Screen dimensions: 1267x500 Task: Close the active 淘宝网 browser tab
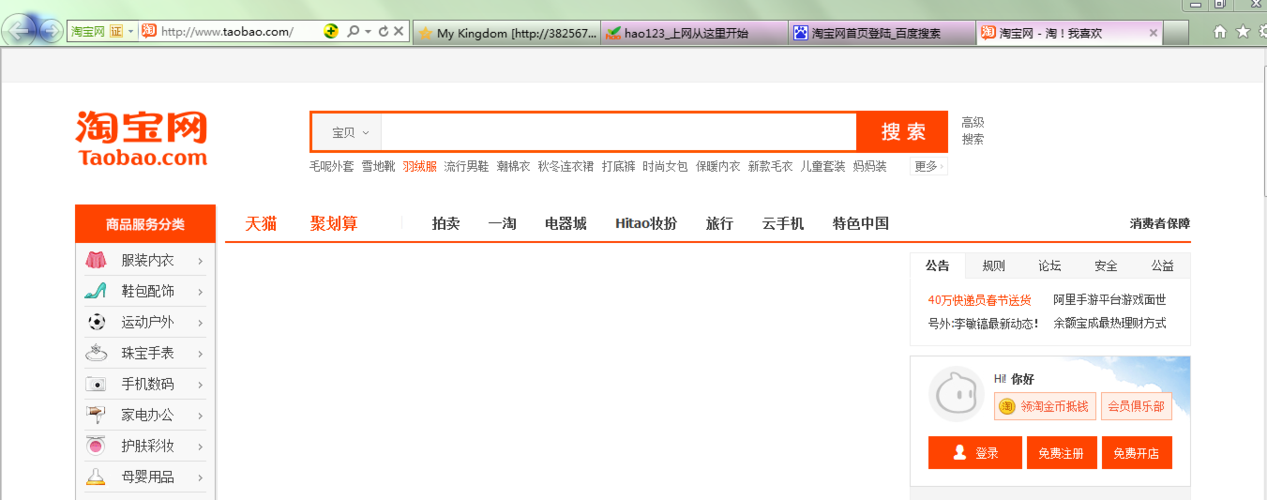[x=1152, y=33]
